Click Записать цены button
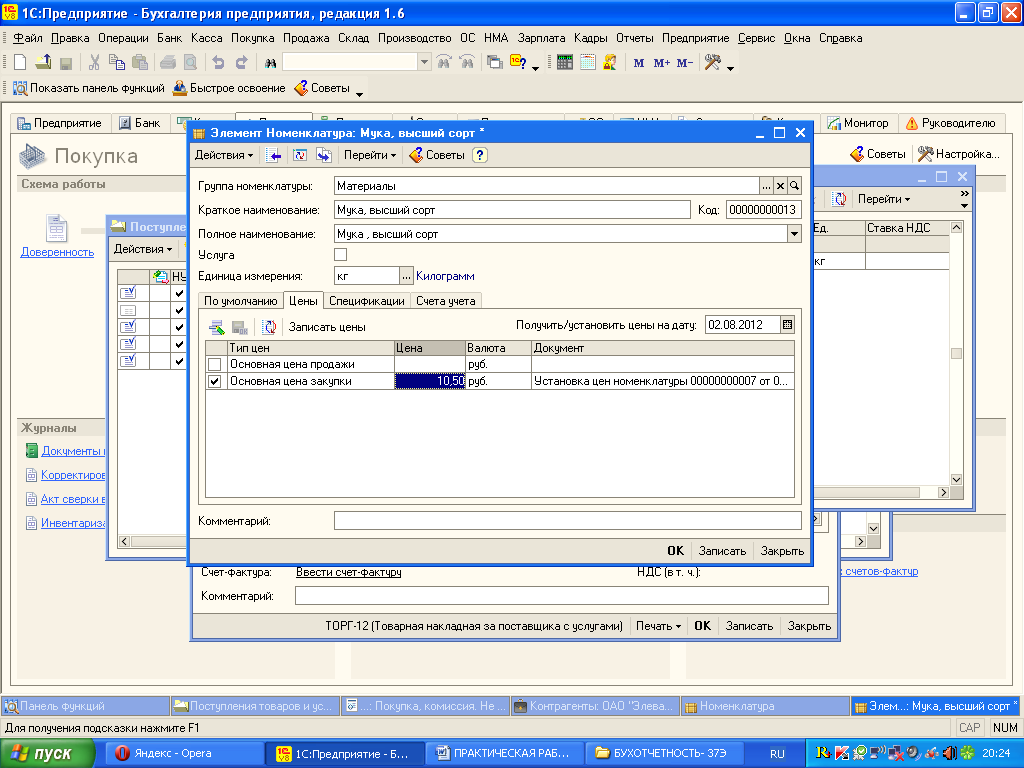This screenshot has width=1024, height=768. pos(327,327)
